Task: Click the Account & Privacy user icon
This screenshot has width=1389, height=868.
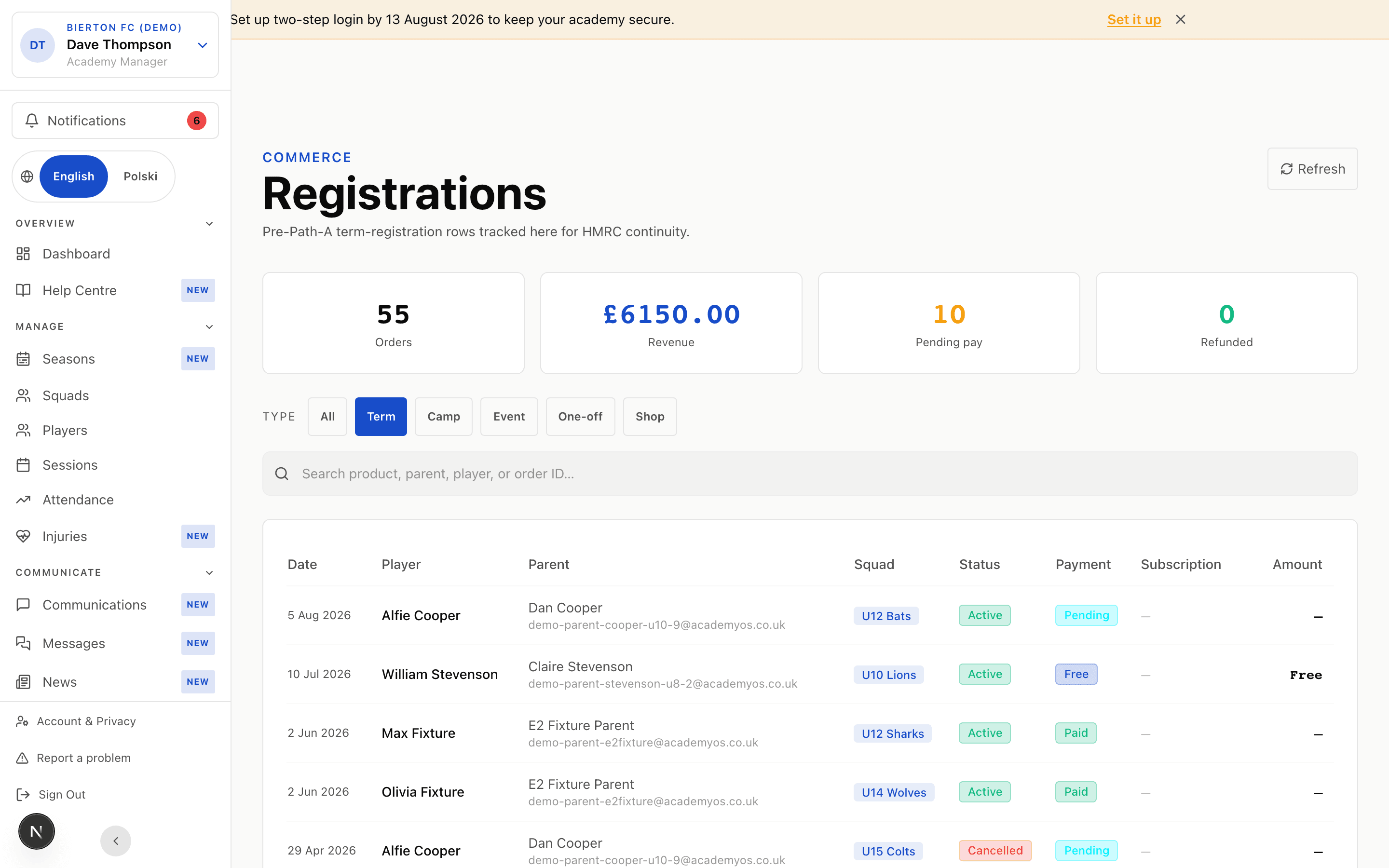Action: (22, 721)
